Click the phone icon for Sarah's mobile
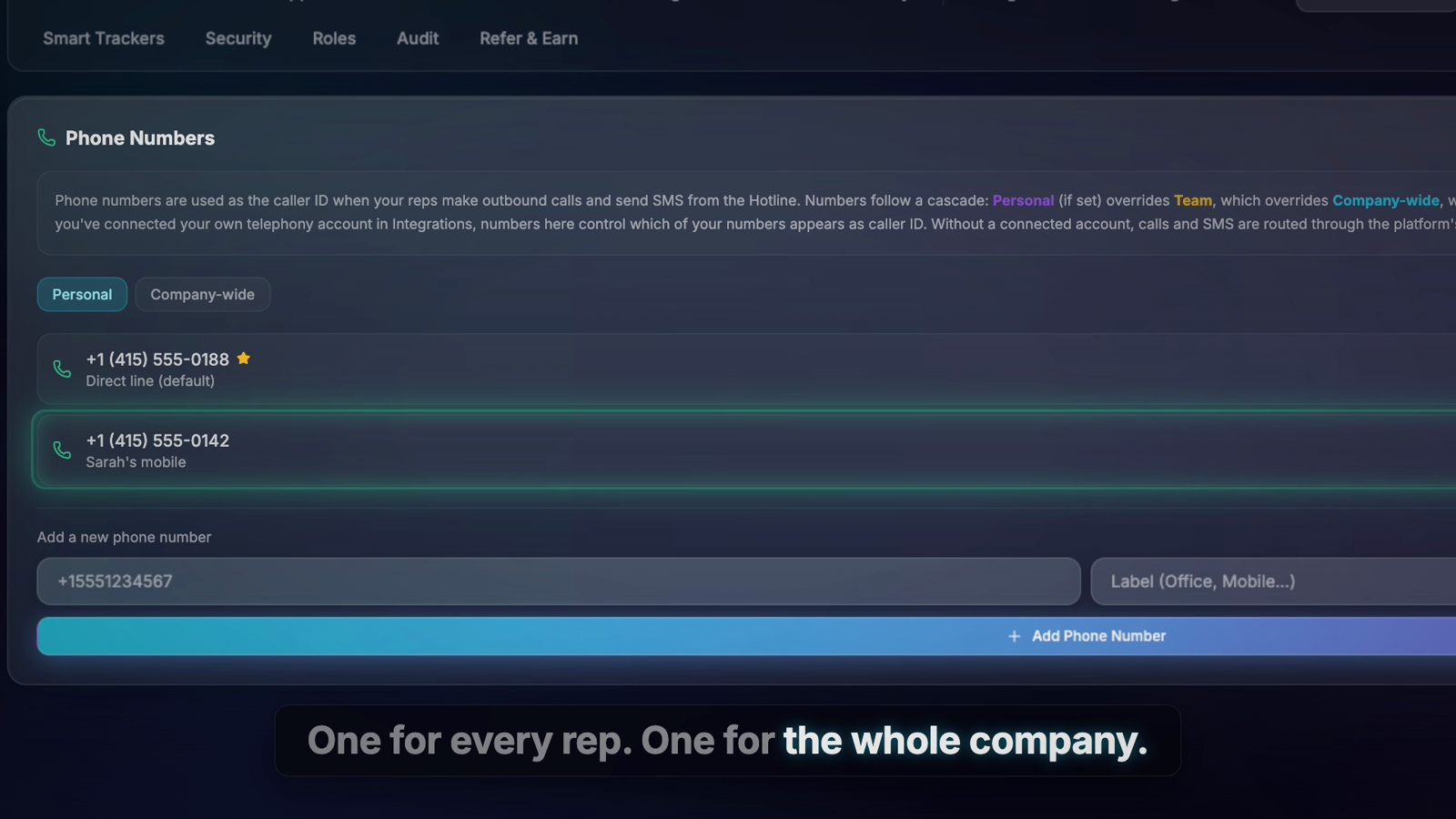The image size is (1456, 819). click(62, 450)
